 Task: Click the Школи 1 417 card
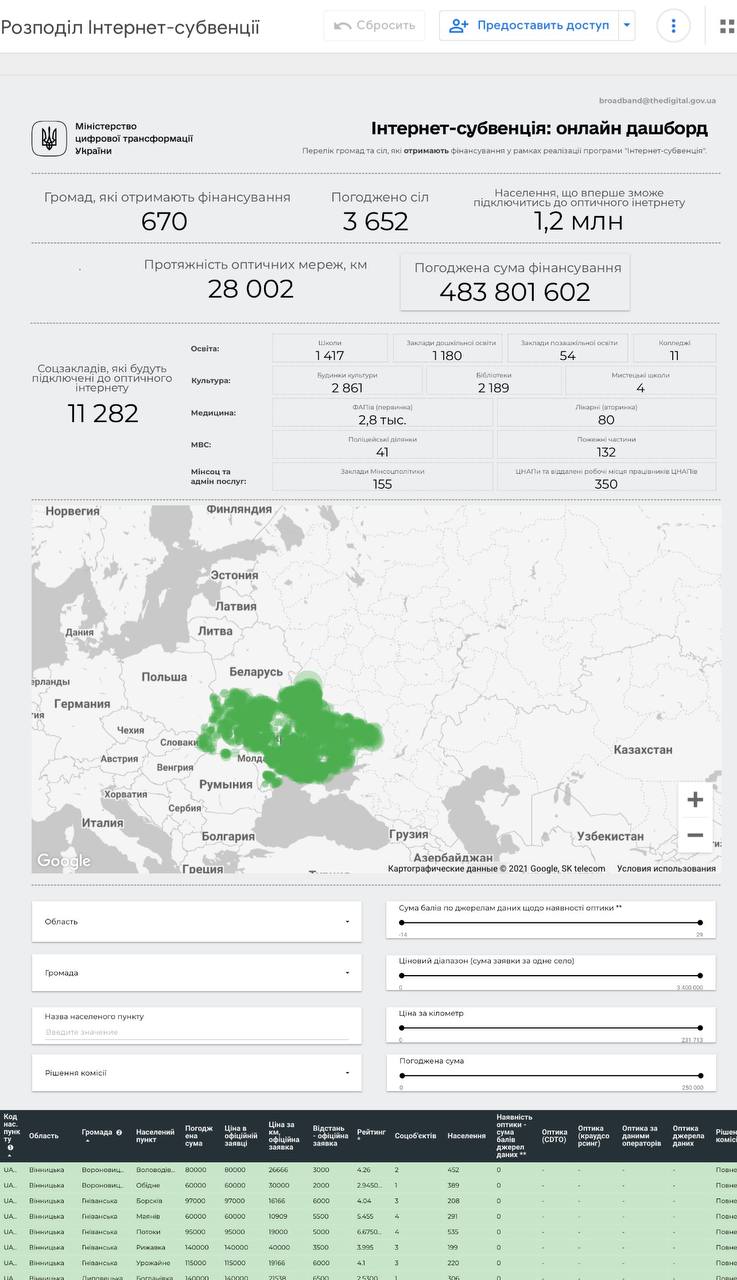point(330,348)
